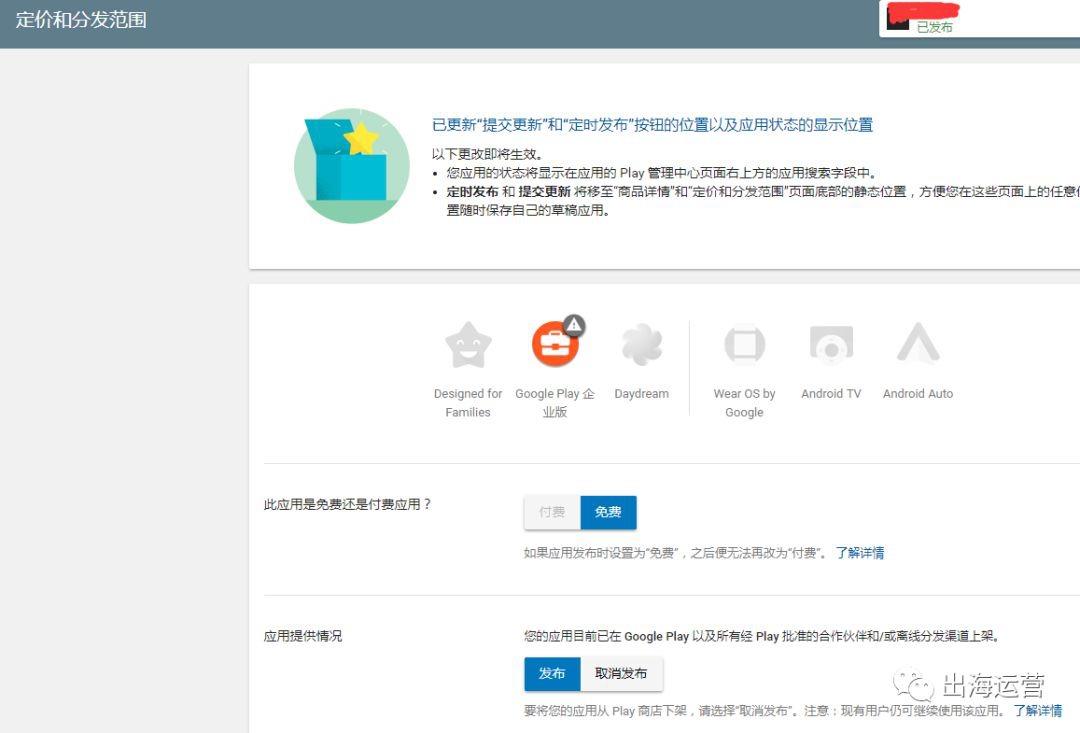Viewport: 1080px width, 733px height.
Task: Open 了解详情 link about unpublishing
Action: pyautogui.click(x=1037, y=711)
